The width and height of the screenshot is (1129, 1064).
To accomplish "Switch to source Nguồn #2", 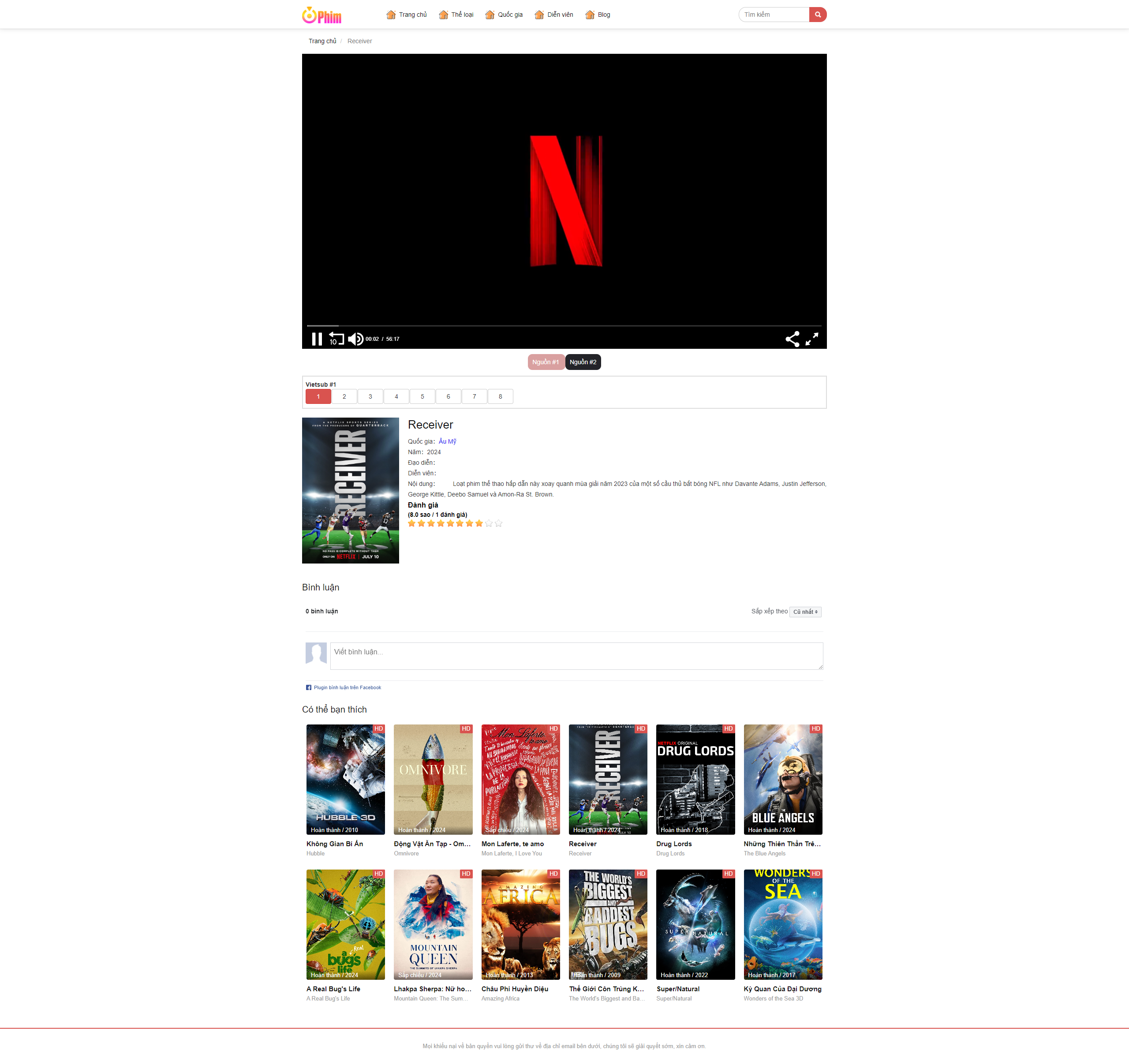I will point(583,362).
